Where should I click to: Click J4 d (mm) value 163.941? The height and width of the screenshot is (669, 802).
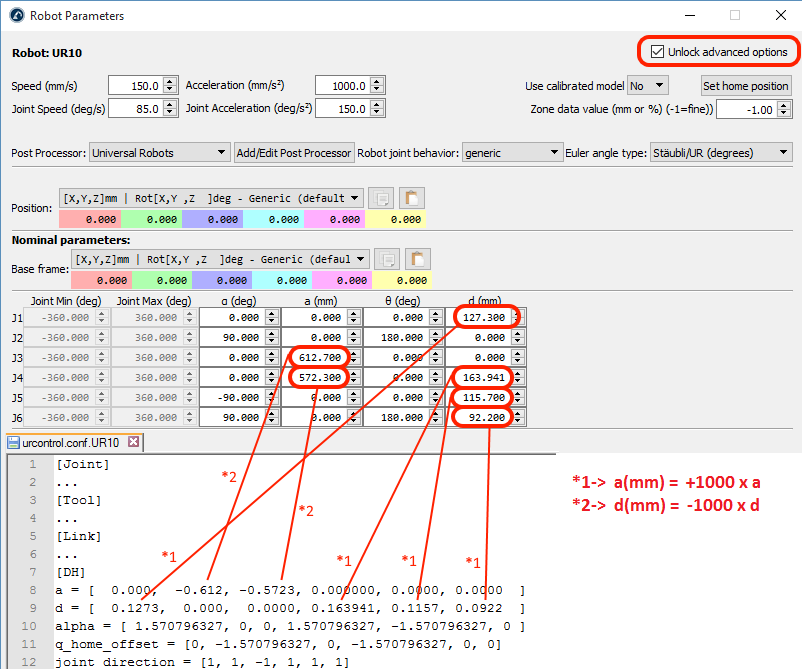[x=483, y=377]
